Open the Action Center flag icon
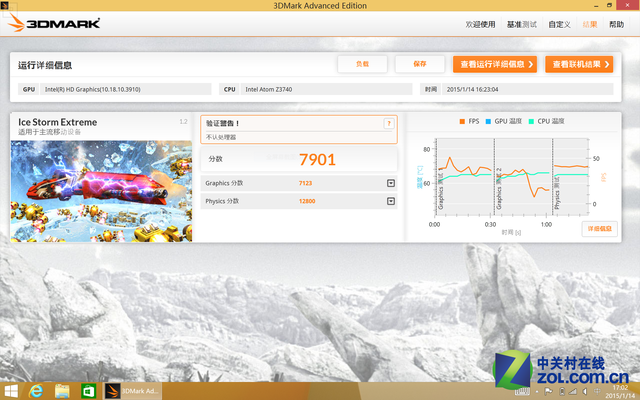The height and width of the screenshot is (400, 640). click(x=549, y=391)
